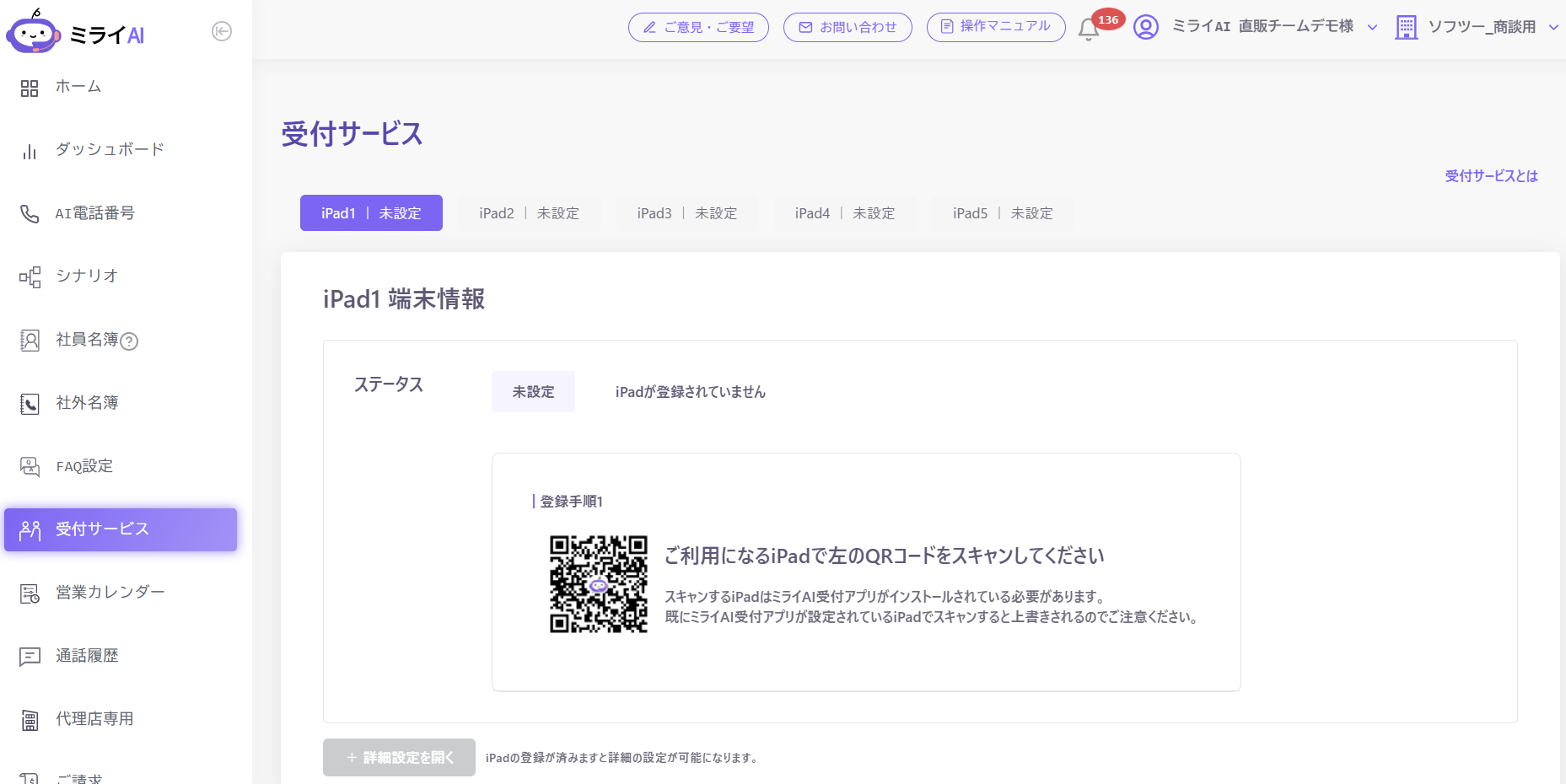The height and width of the screenshot is (784, 1566).
Task: Click the 代理店専用 building icon
Action: pyautogui.click(x=30, y=720)
